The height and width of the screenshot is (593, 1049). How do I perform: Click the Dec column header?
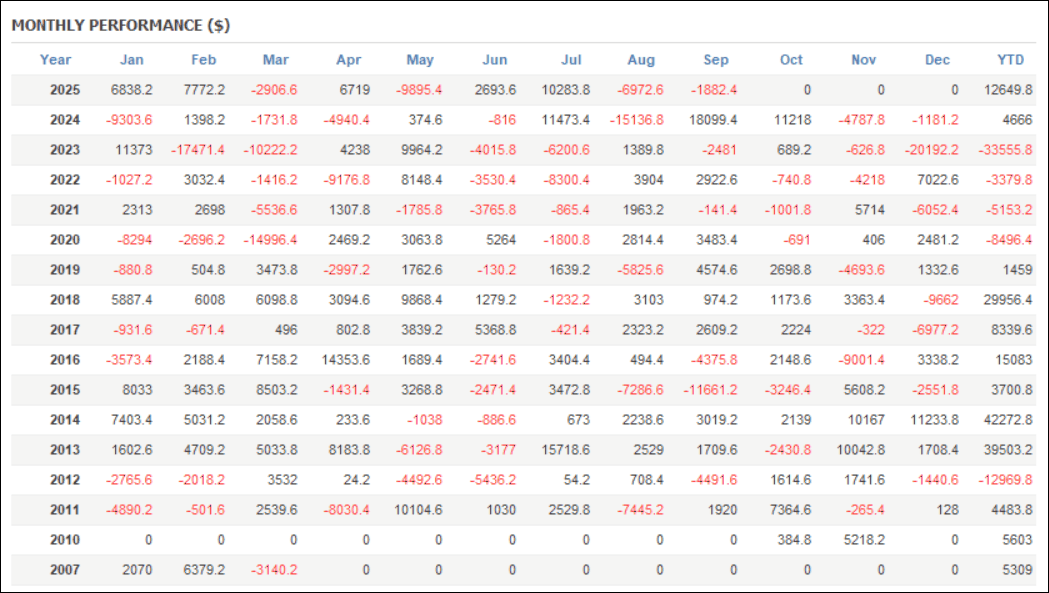[x=937, y=60]
